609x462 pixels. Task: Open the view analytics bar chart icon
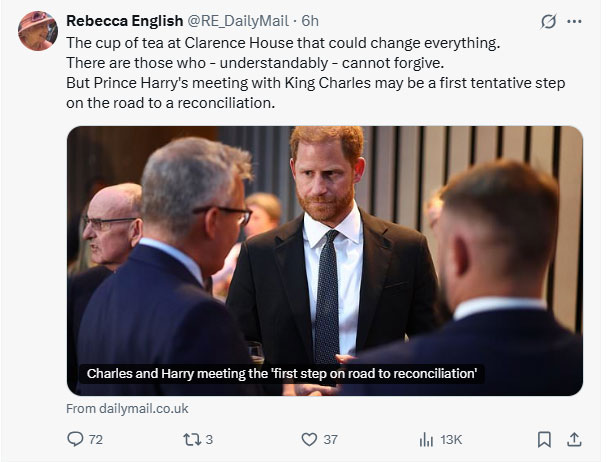[426, 439]
